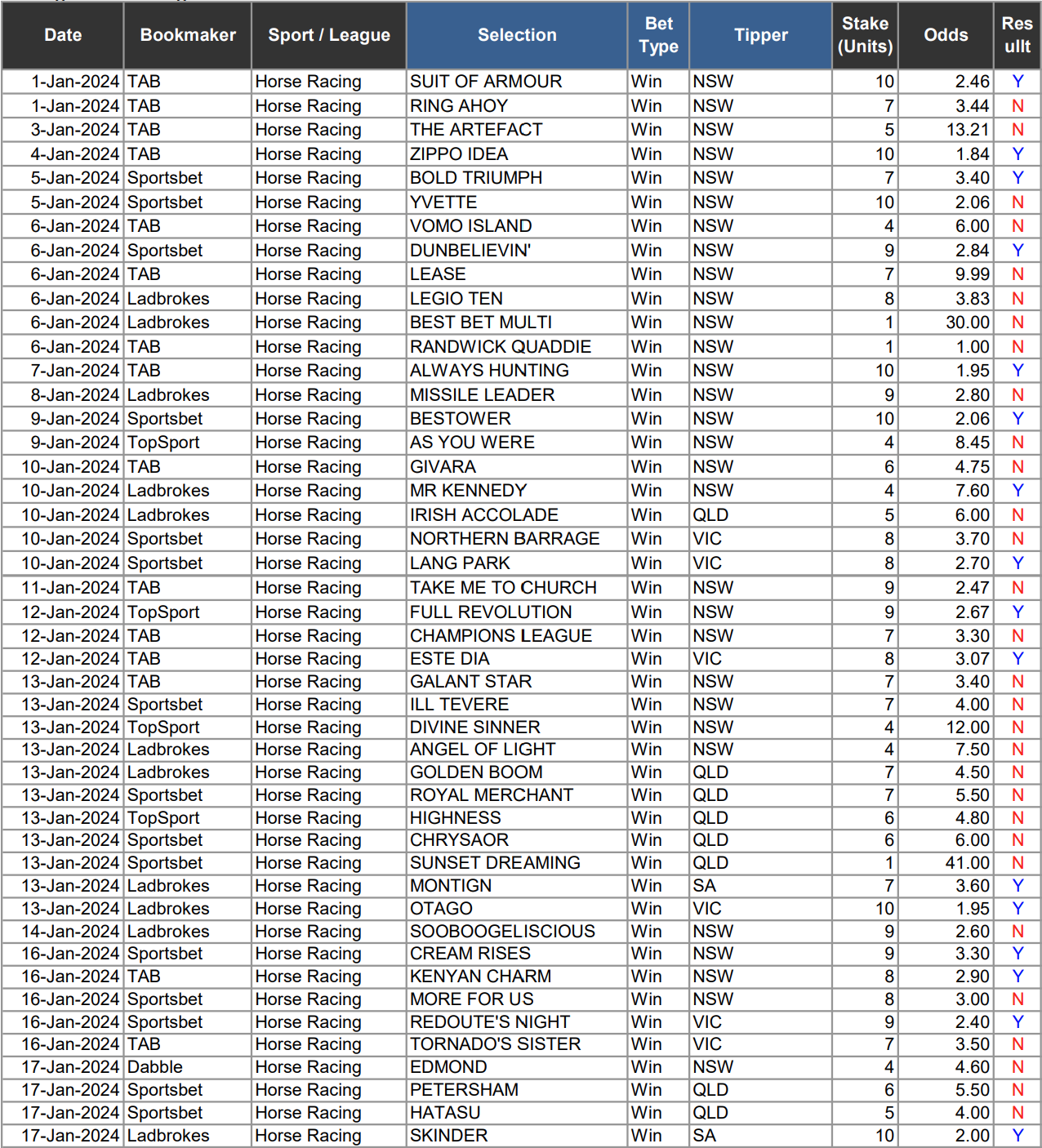Click the Stake (Units) column header
This screenshot has width=1042, height=1148.
coord(865,35)
